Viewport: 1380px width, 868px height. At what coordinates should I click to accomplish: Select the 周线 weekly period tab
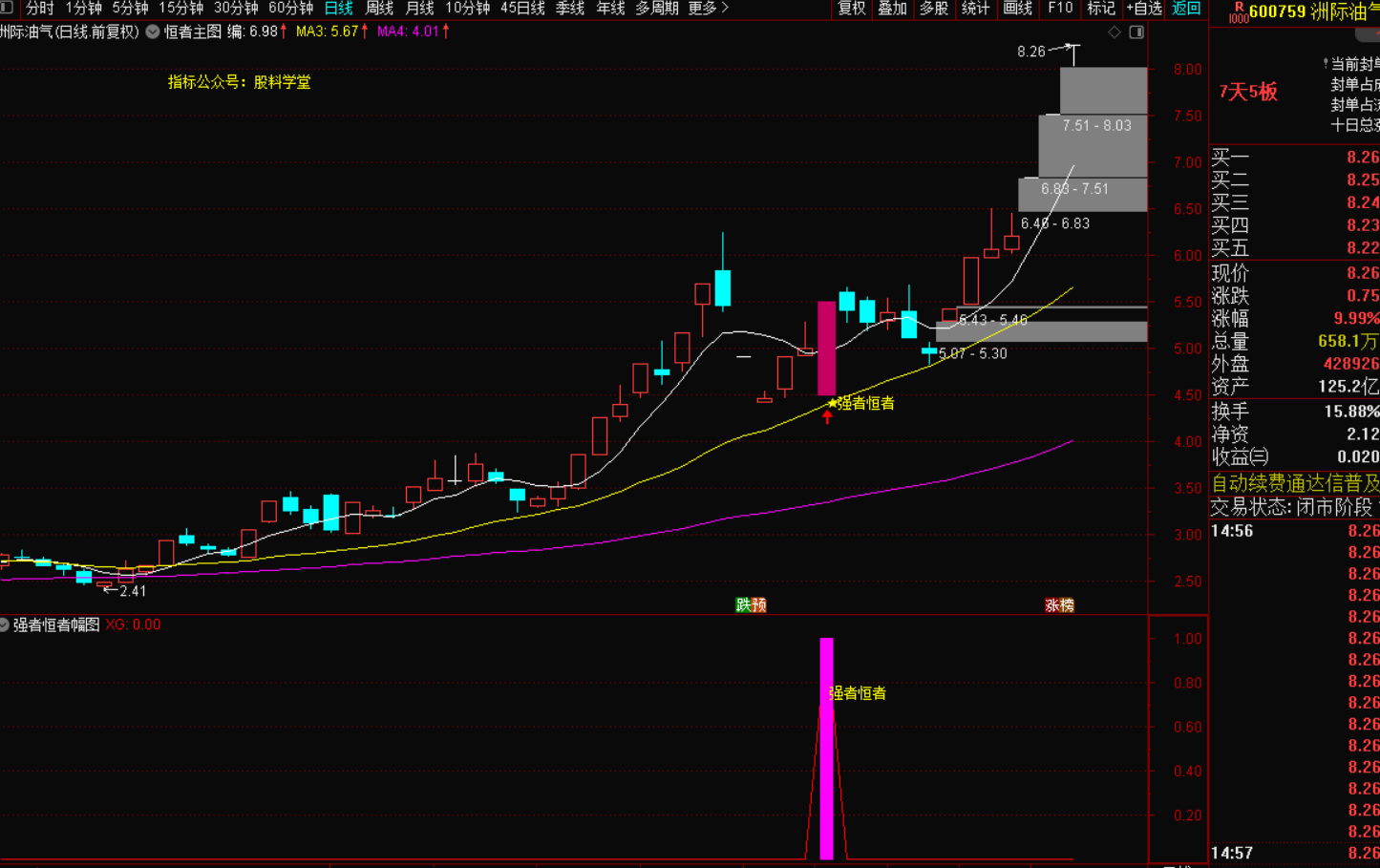(x=379, y=9)
